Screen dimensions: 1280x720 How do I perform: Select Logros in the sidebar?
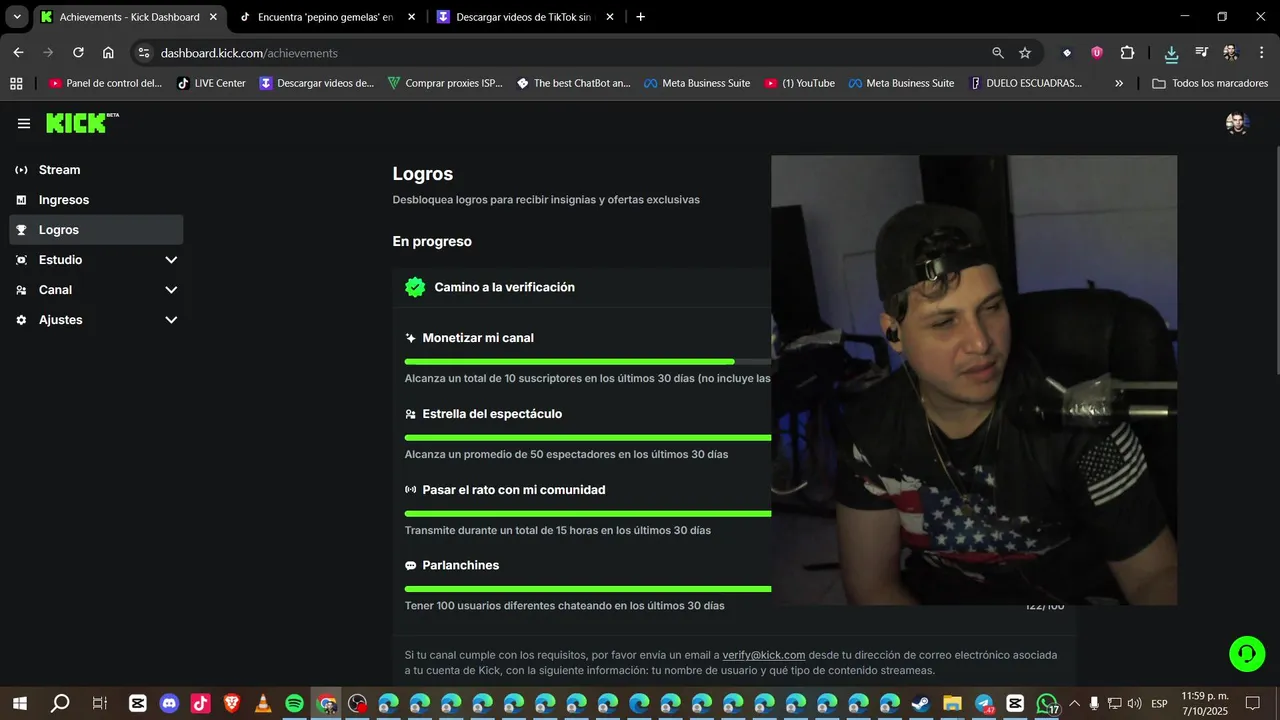point(96,230)
